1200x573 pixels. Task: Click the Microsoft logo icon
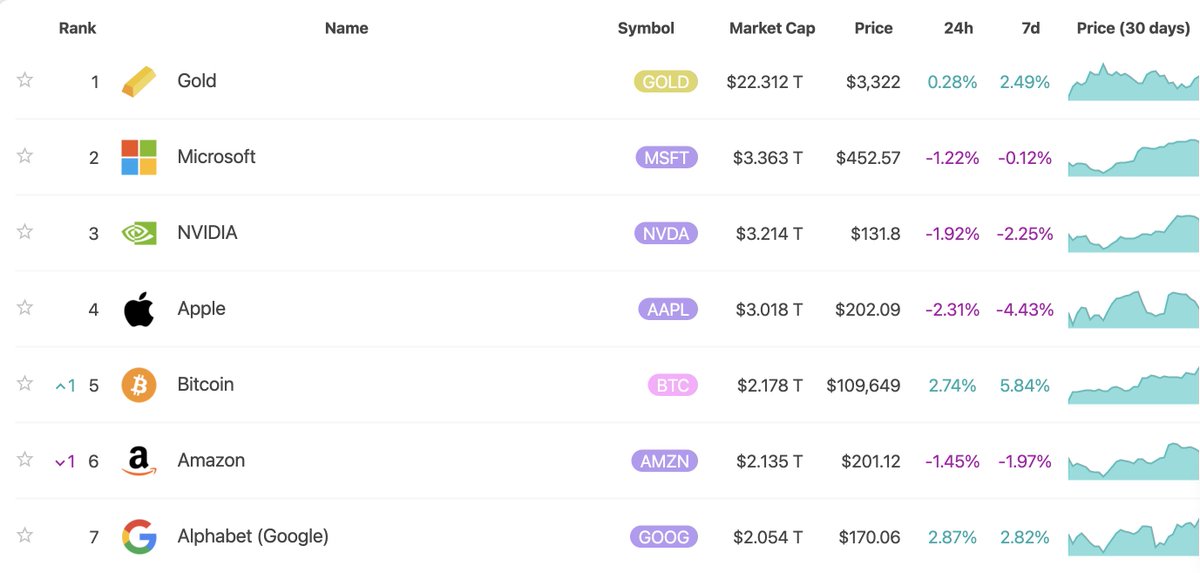pos(139,157)
